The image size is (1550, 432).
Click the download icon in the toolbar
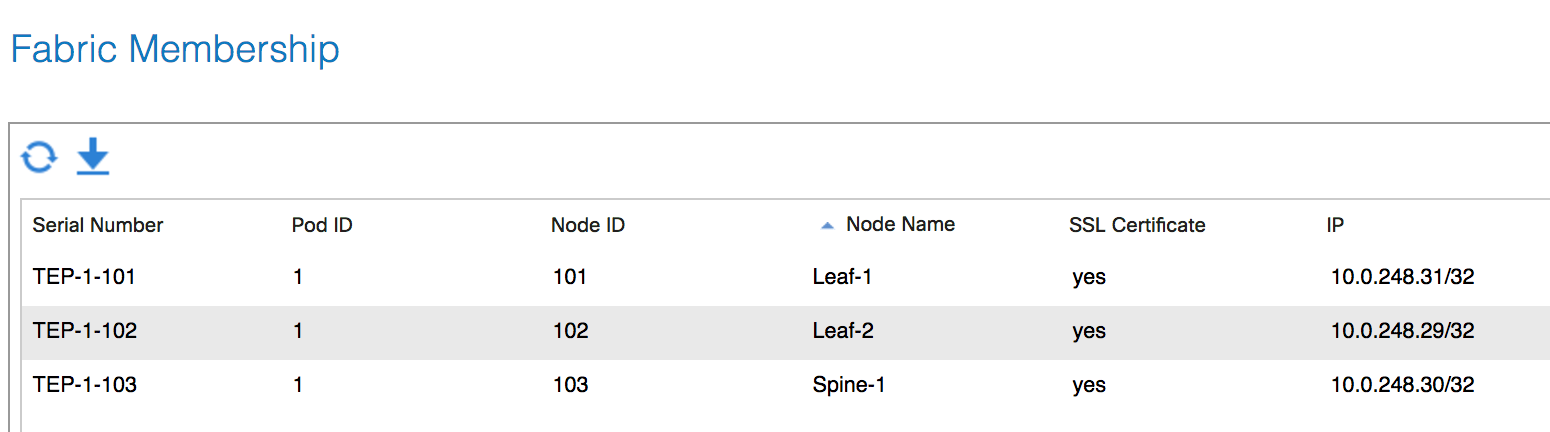click(x=93, y=157)
